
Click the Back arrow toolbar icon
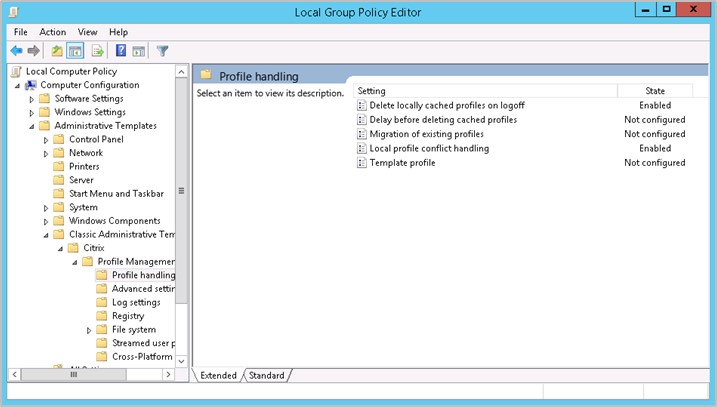click(16, 51)
